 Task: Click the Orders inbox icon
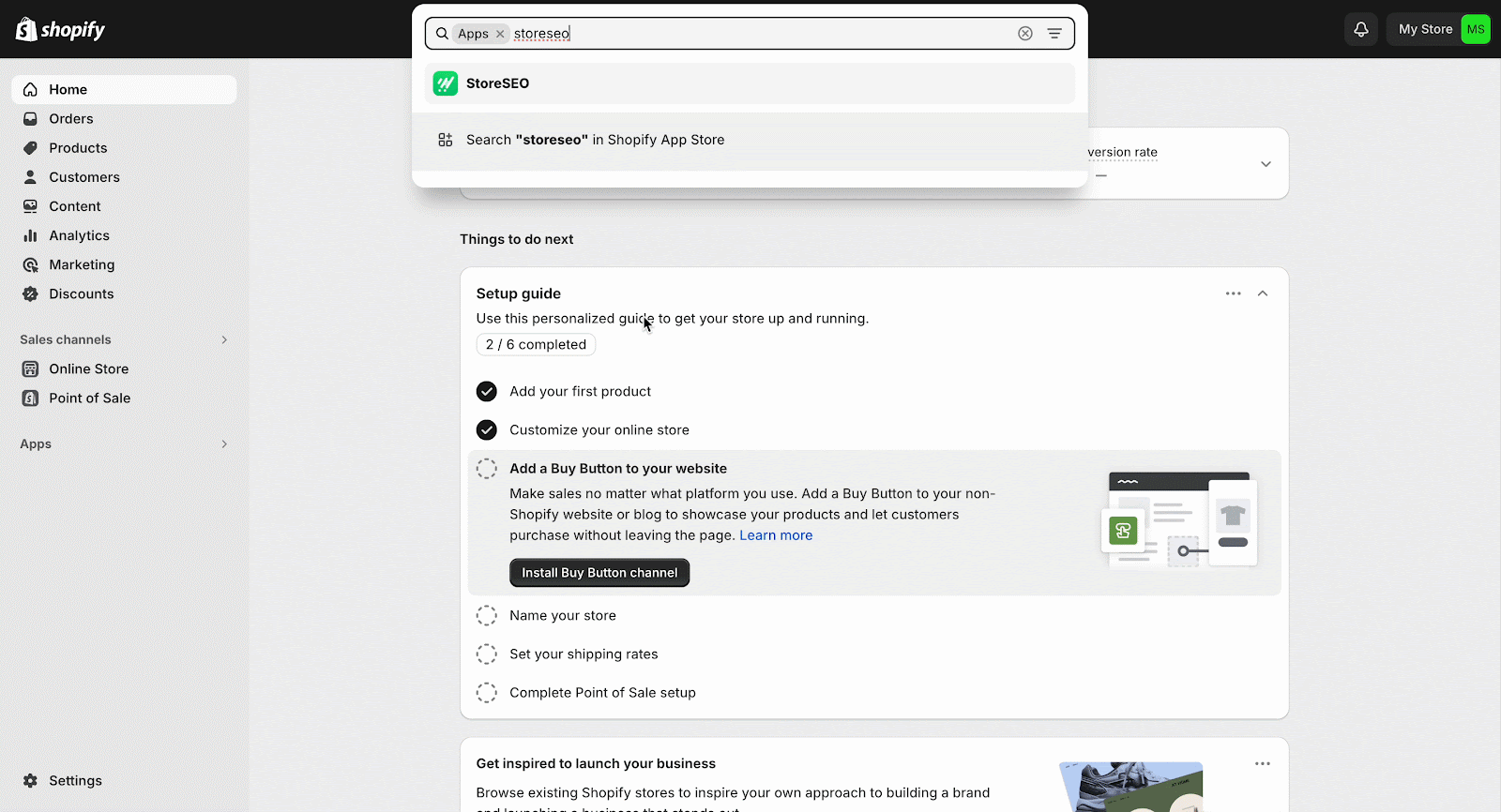31,119
